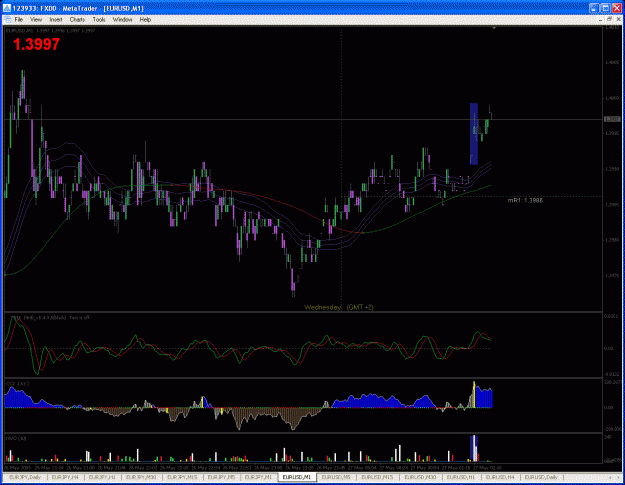Open the Help menu
The width and height of the screenshot is (625, 485).
[x=145, y=20]
